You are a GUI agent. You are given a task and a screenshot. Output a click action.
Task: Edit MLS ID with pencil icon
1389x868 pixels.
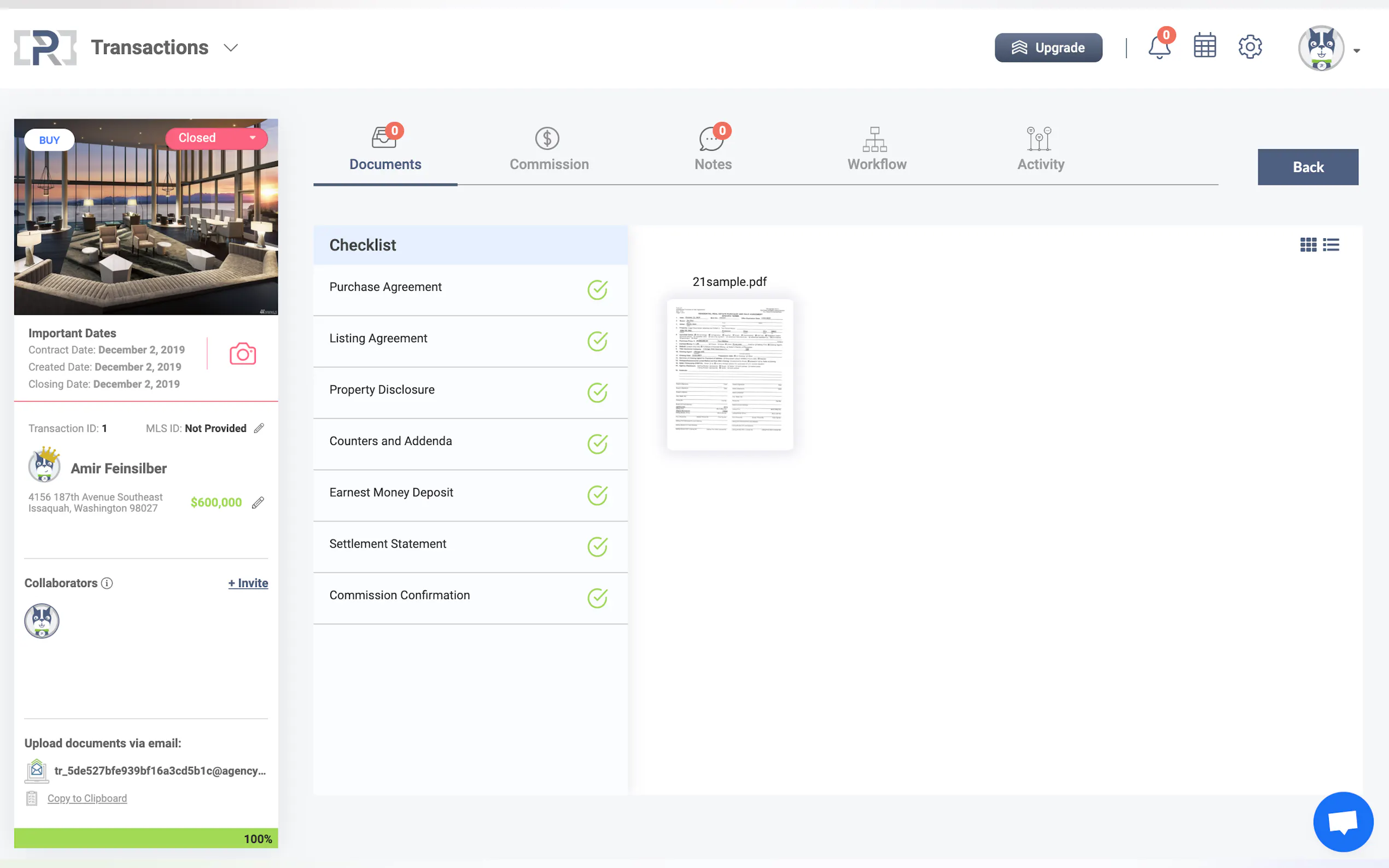click(x=259, y=428)
